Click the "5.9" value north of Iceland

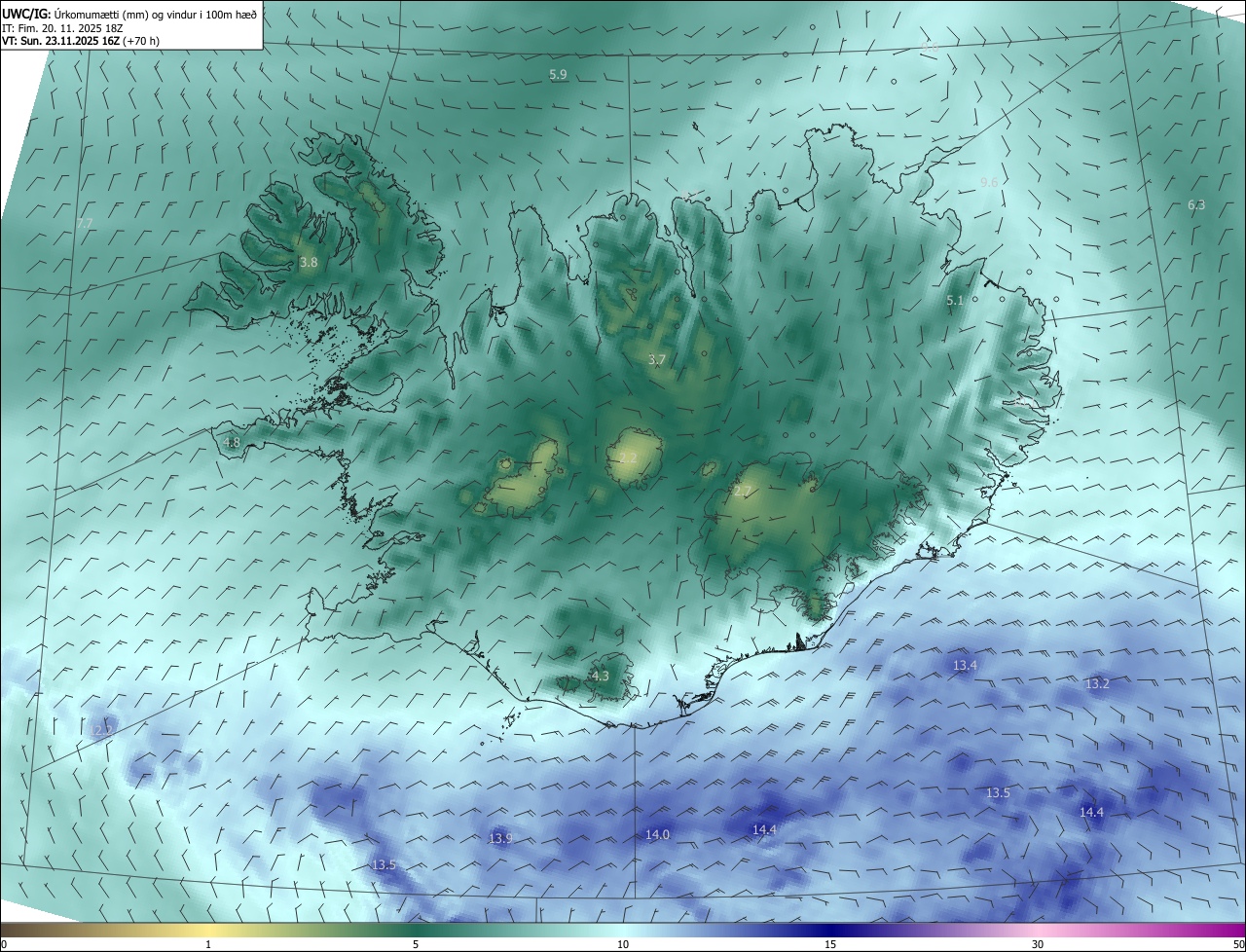[x=558, y=75]
